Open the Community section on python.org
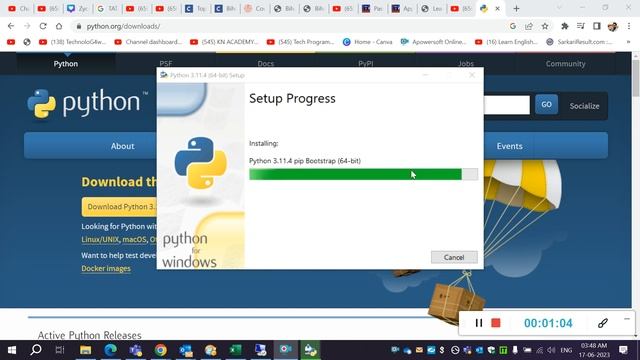This screenshot has height=360, width=640. tap(565, 64)
